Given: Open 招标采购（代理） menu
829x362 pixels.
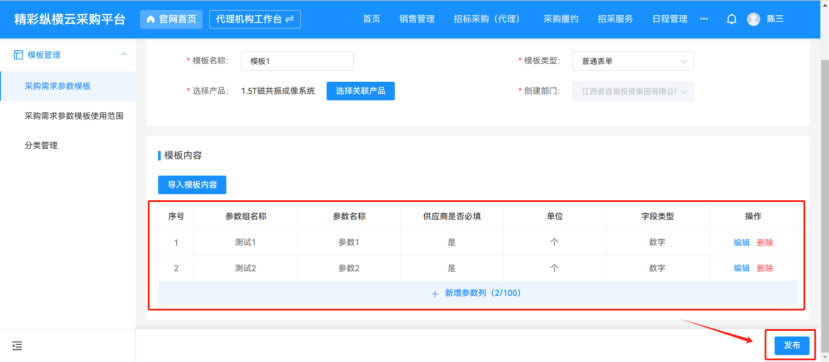Looking at the screenshot, I should click(489, 20).
